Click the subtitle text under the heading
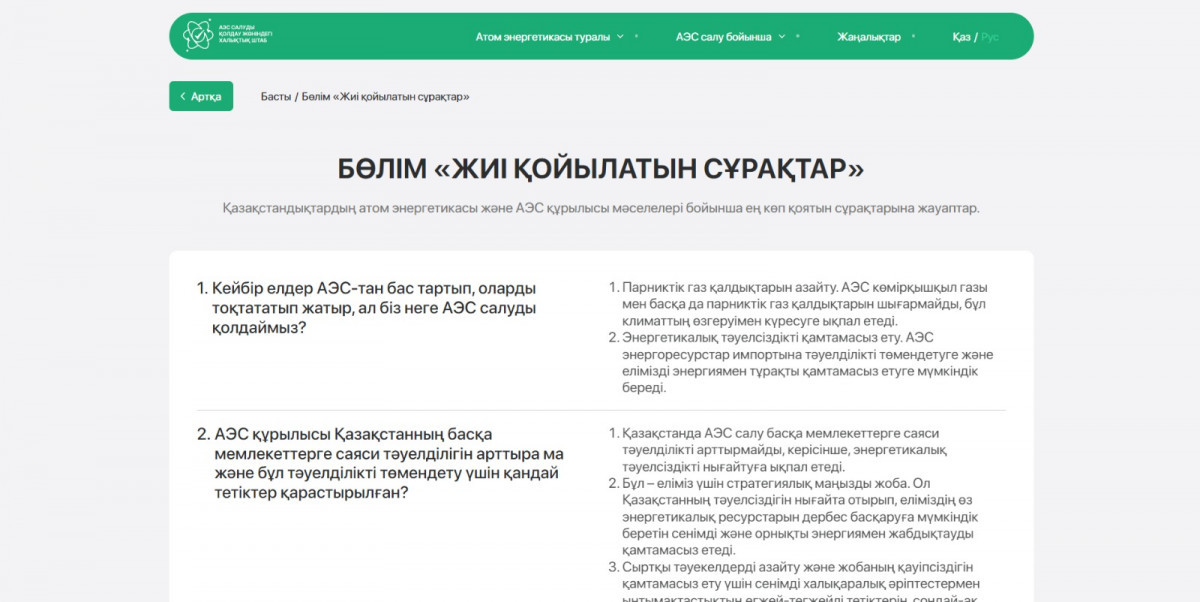 (x=600, y=209)
